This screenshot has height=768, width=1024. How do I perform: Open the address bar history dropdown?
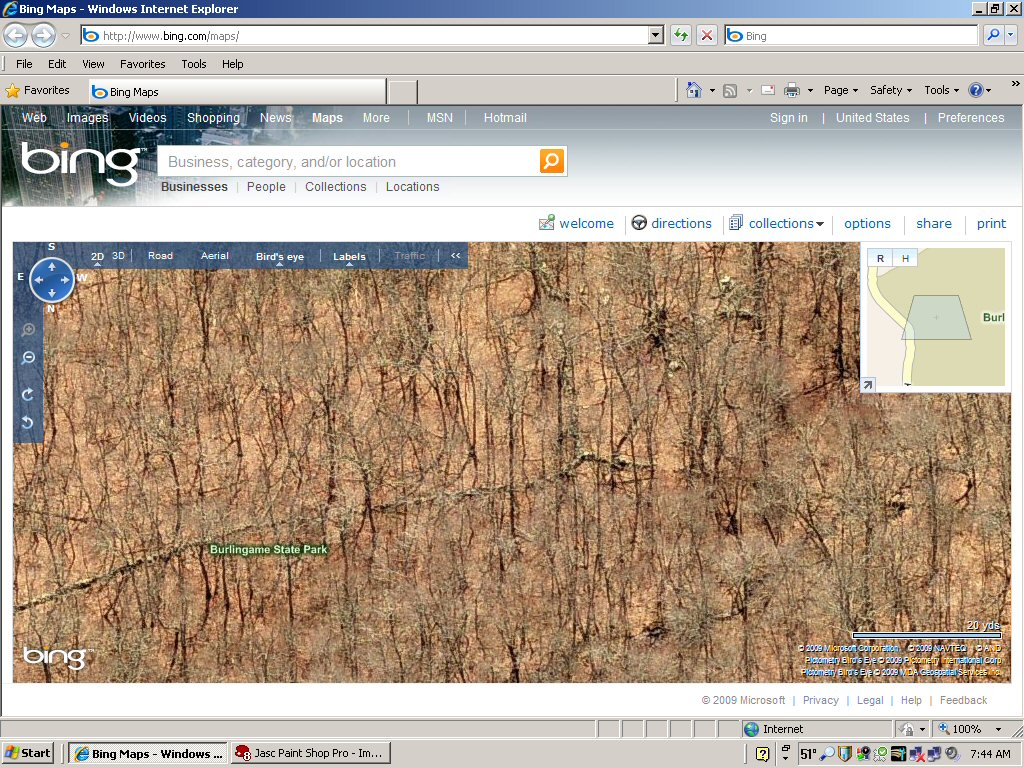pos(656,35)
